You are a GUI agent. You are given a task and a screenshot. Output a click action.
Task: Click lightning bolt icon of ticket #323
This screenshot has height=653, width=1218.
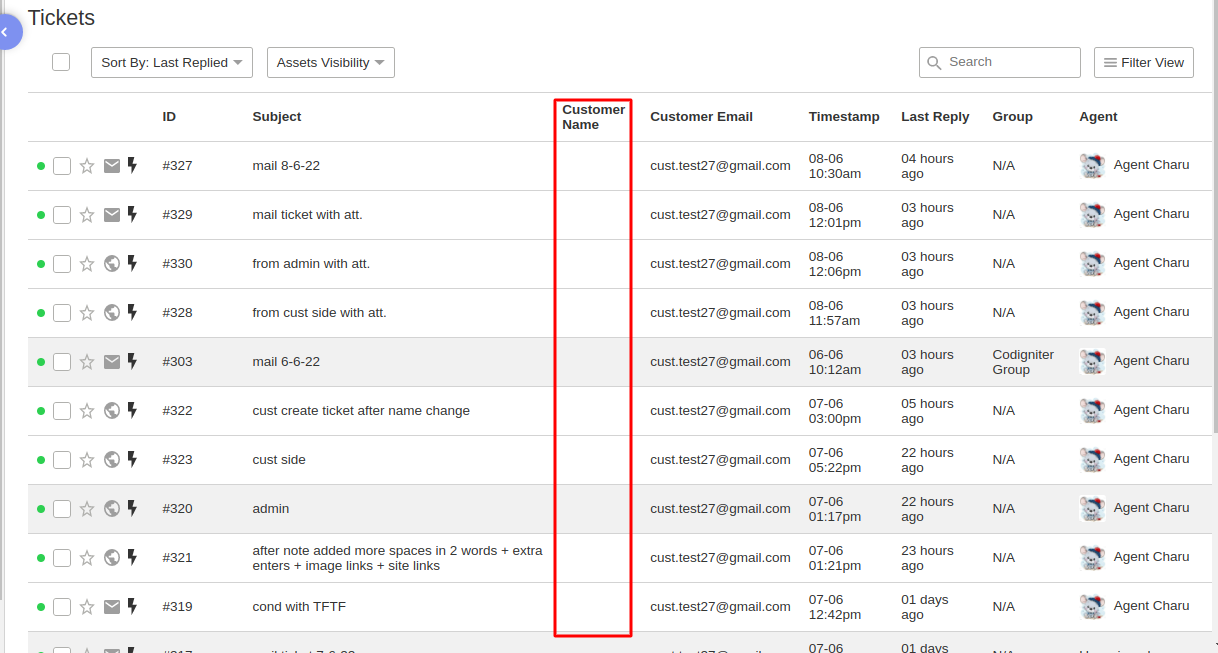tap(132, 459)
